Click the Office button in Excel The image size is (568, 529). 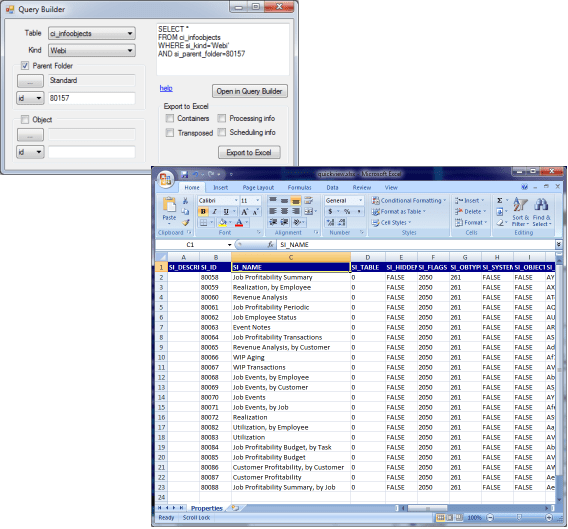[166, 179]
